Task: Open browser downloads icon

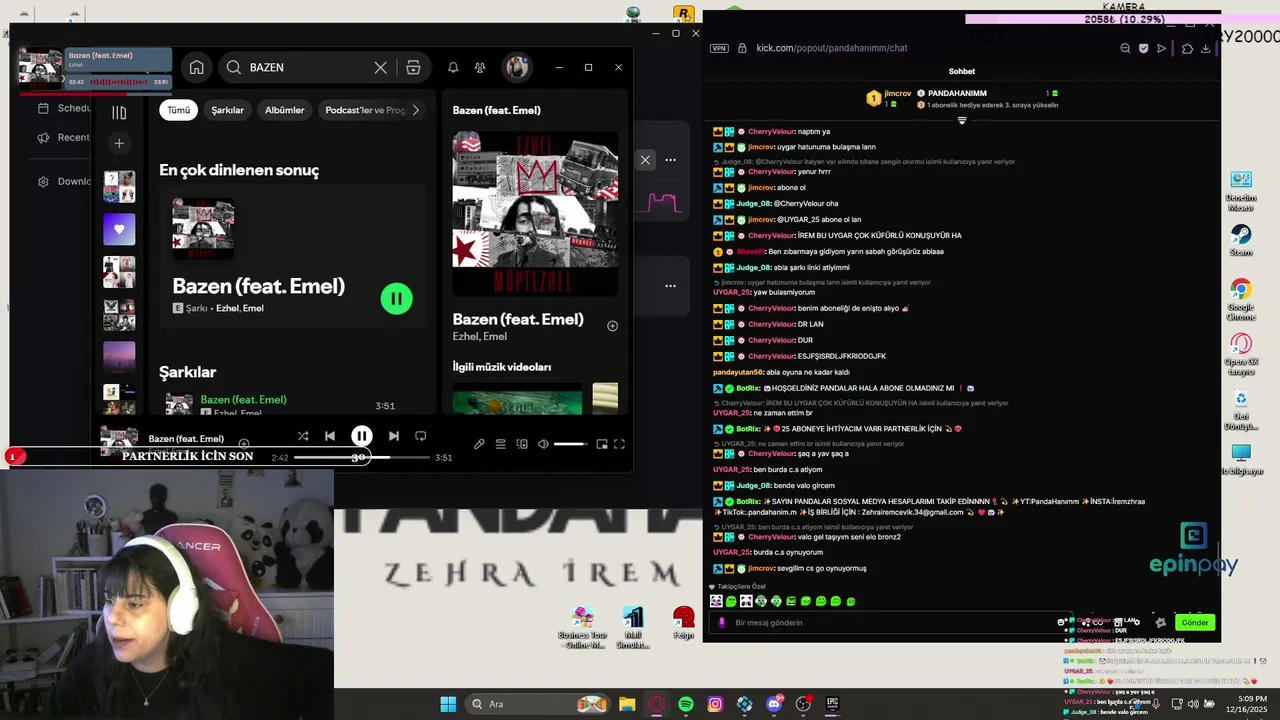Action: (x=1205, y=48)
